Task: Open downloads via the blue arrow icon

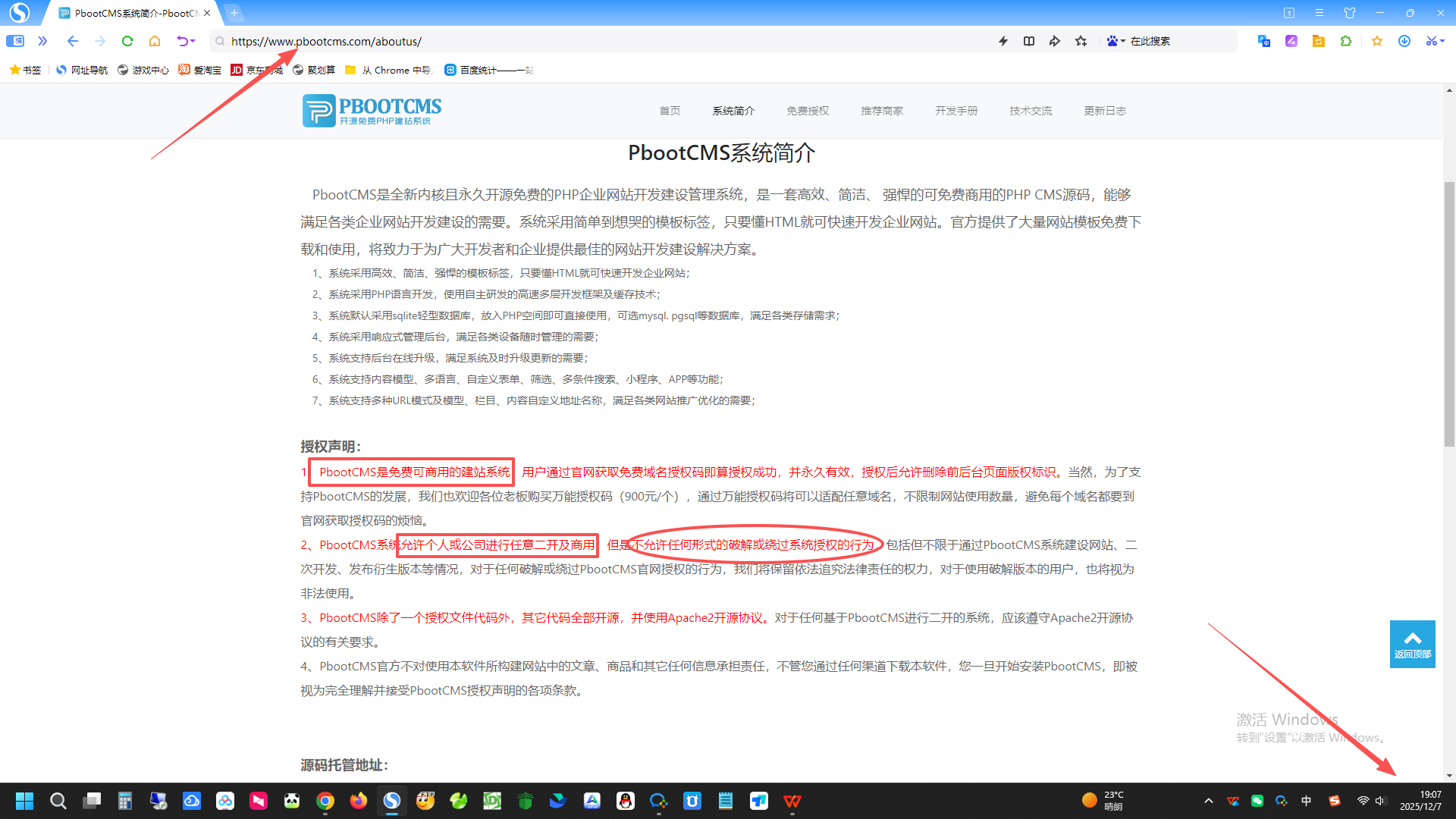Action: 1404,41
